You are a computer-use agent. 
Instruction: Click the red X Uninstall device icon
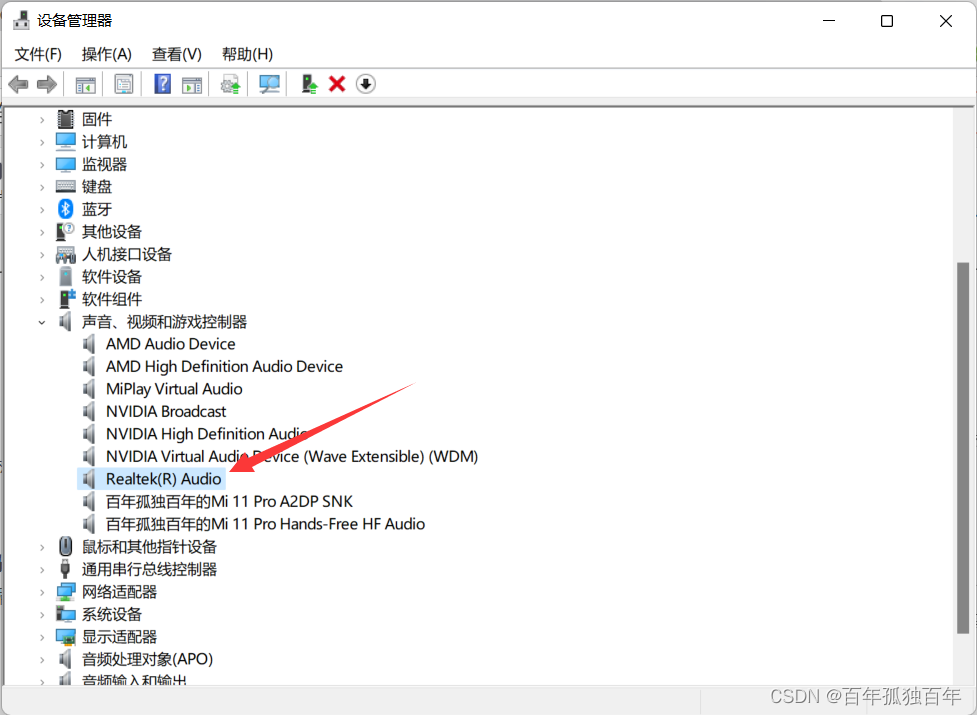[337, 84]
